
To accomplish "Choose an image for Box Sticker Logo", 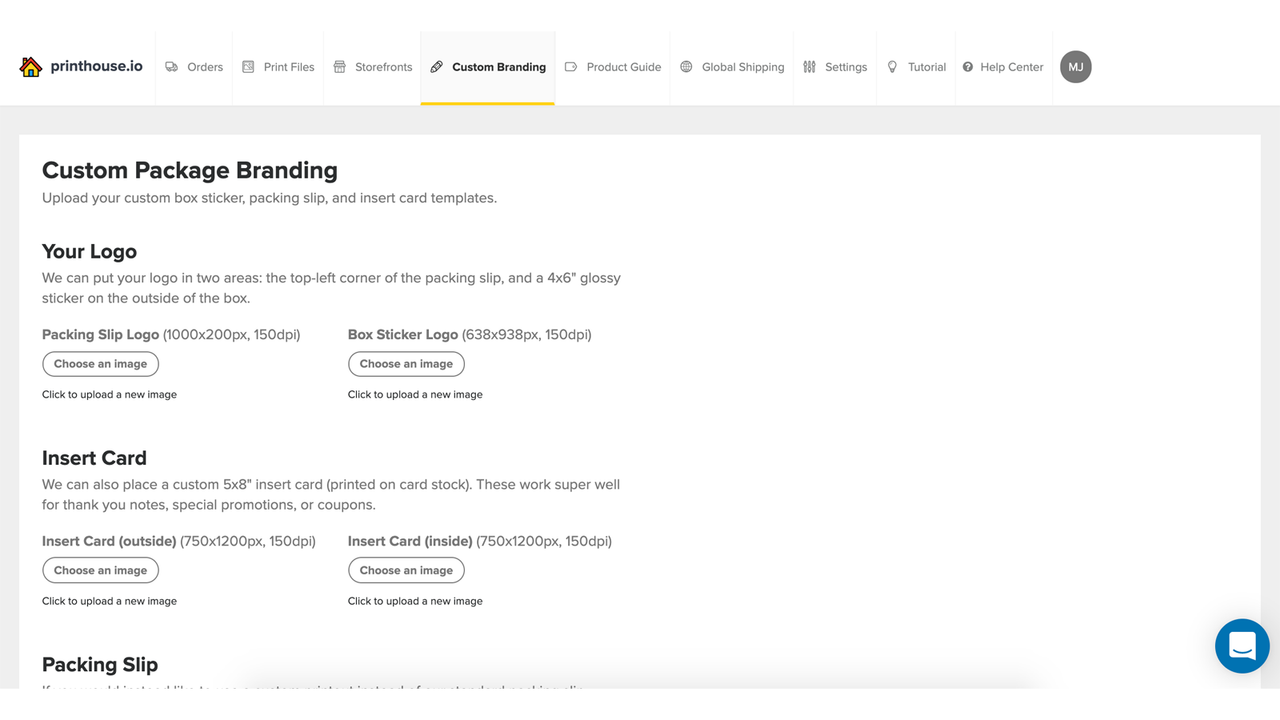I will click(x=406, y=363).
